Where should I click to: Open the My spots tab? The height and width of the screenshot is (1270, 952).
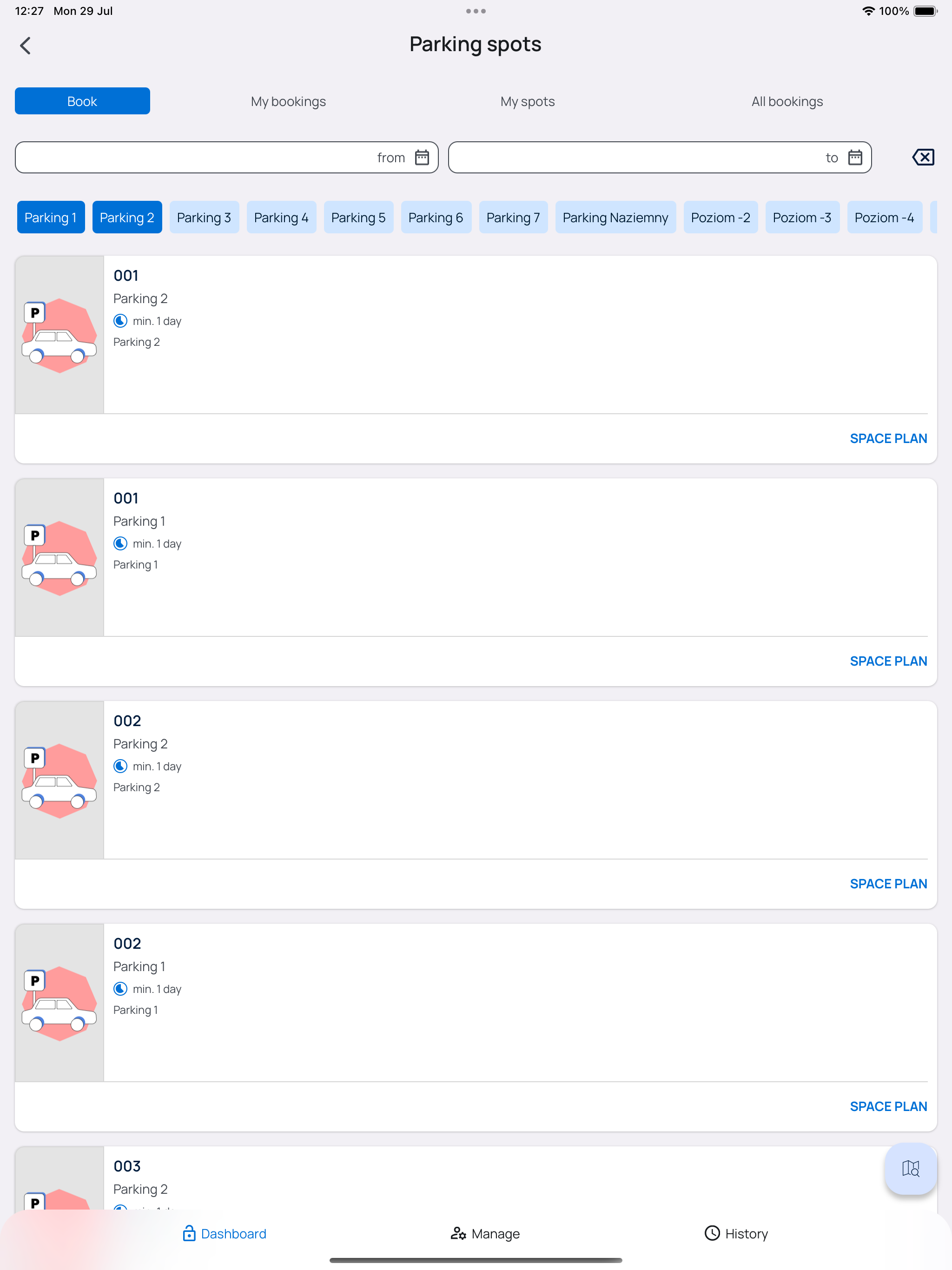point(527,102)
